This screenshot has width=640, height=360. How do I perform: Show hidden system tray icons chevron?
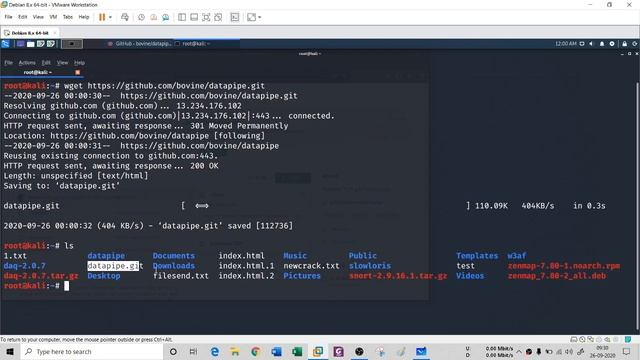click(519, 351)
